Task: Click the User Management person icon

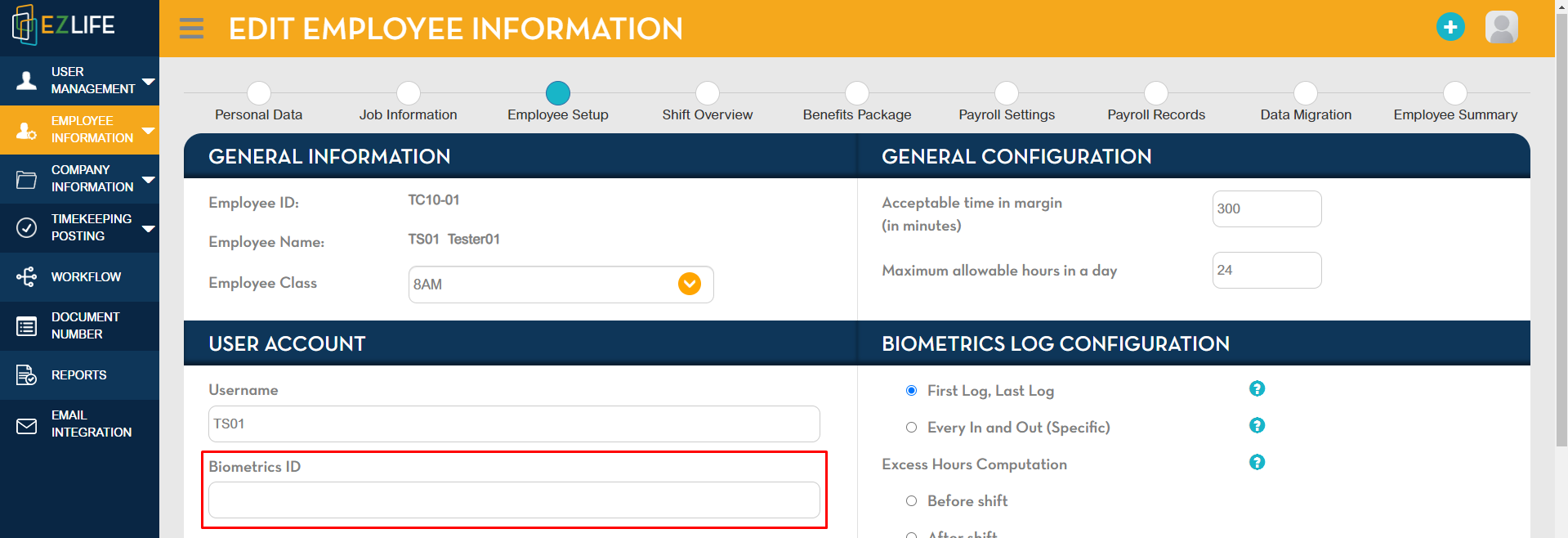Action: (x=27, y=80)
